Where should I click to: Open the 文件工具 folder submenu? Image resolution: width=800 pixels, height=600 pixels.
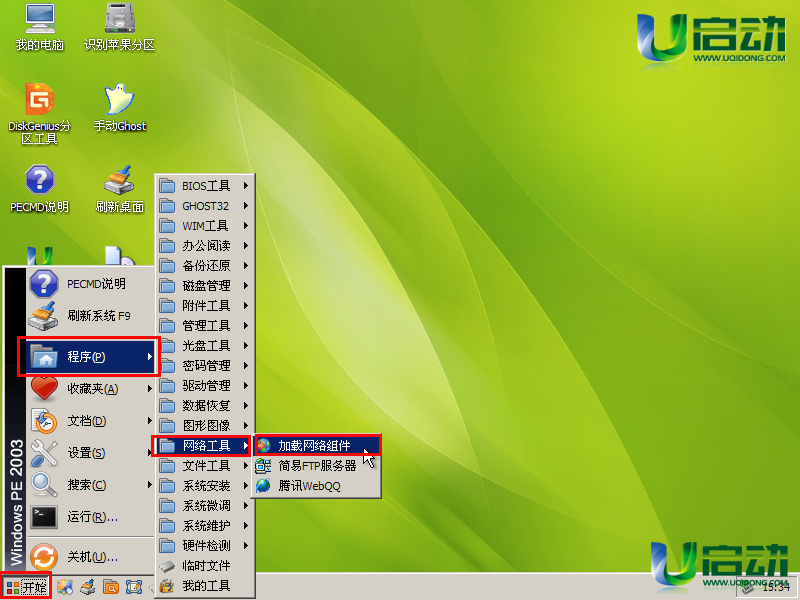pyautogui.click(x=205, y=466)
